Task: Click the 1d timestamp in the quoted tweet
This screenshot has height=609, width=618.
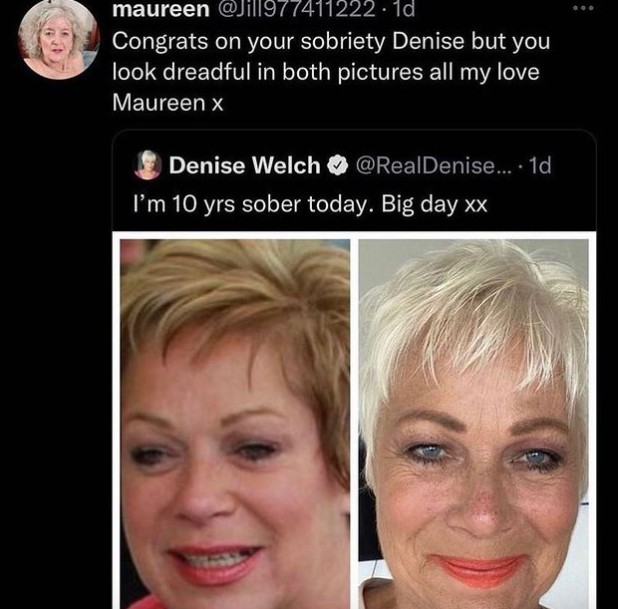Action: tap(538, 165)
